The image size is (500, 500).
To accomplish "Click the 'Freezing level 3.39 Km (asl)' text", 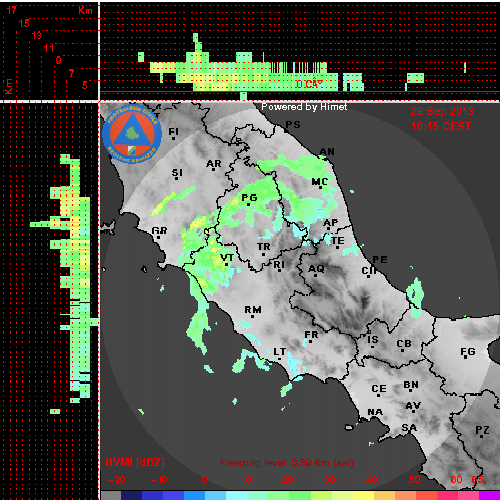I will [x=287, y=463].
